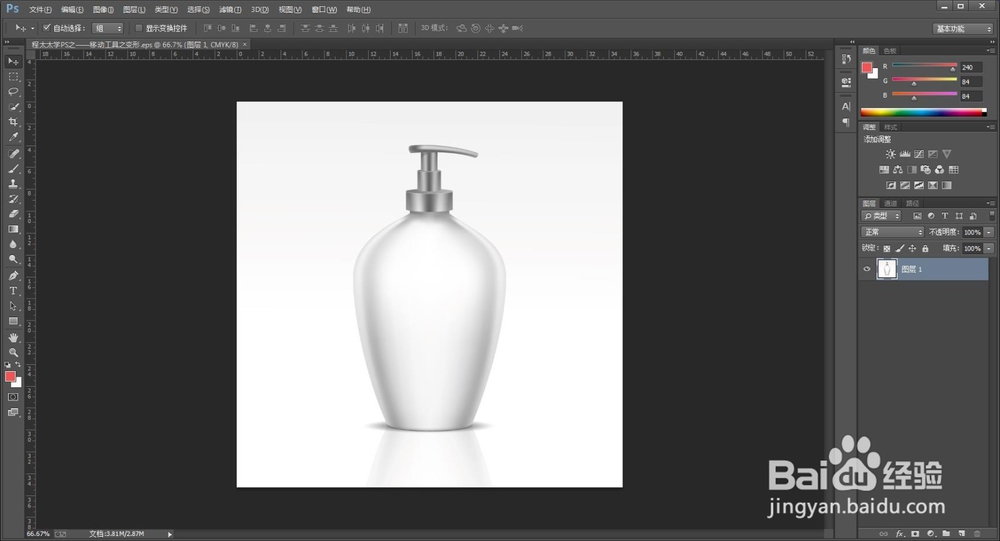Add a Color Balance adjustment

coord(897,170)
